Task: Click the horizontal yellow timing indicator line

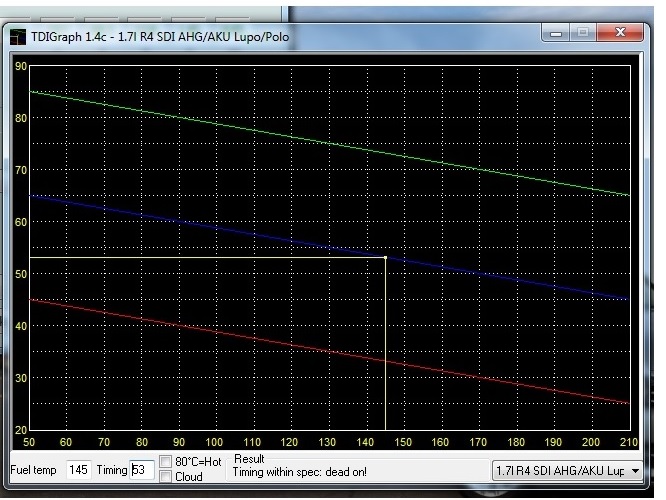Action: [x=200, y=258]
